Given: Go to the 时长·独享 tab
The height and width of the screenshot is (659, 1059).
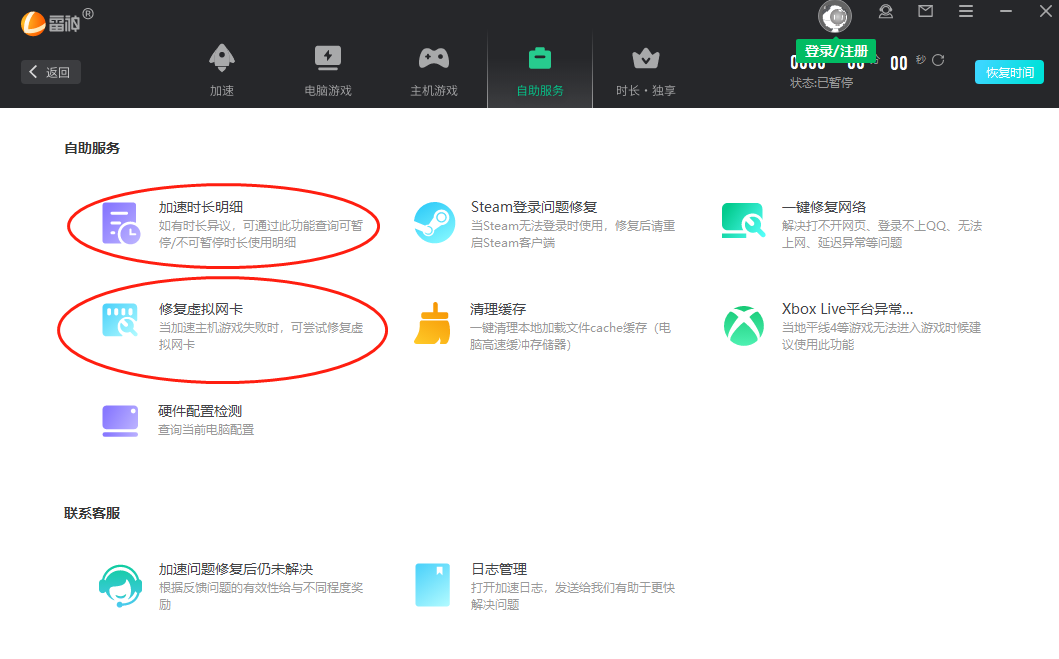Looking at the screenshot, I should (x=646, y=70).
